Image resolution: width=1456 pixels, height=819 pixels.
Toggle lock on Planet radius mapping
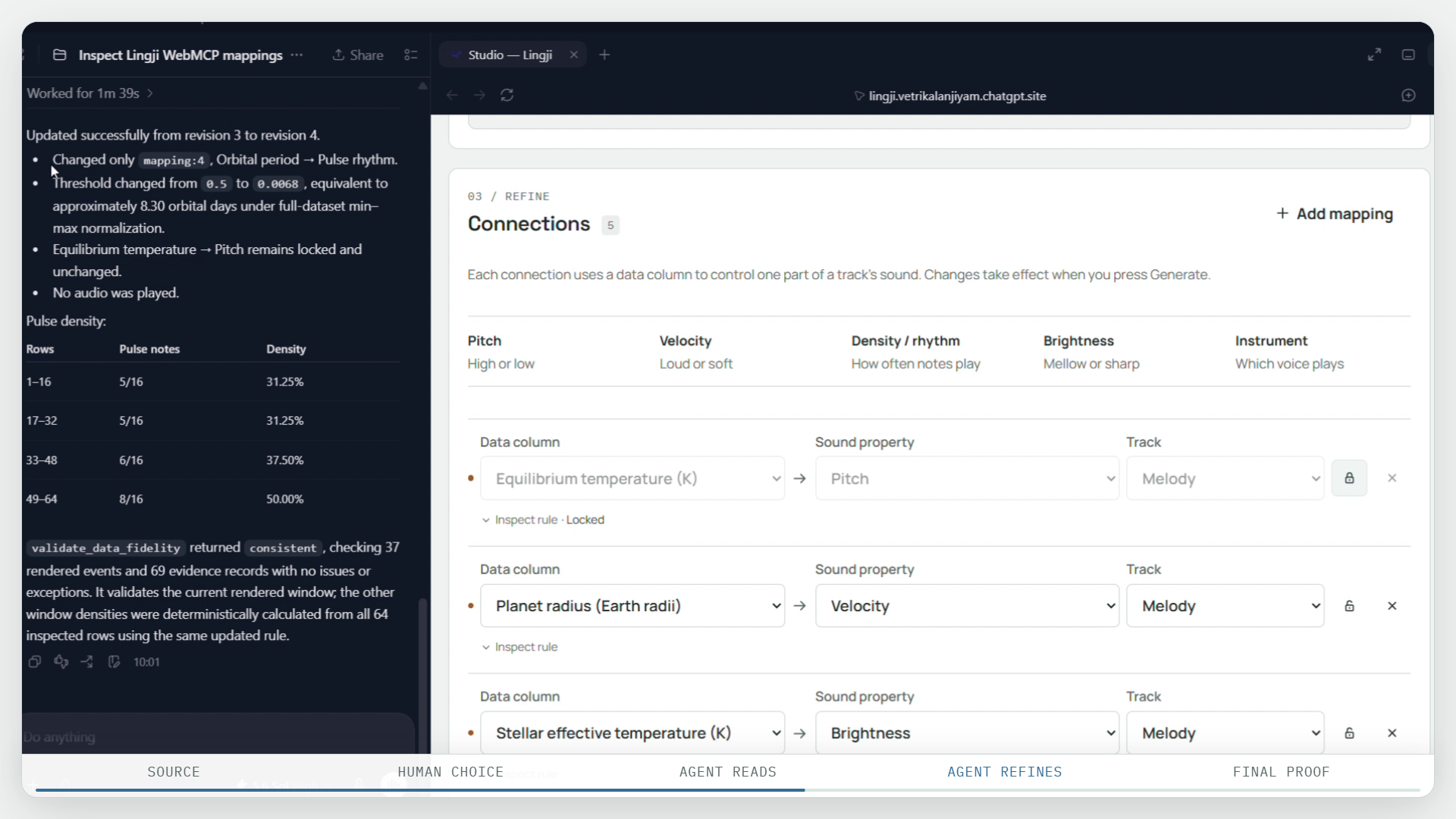pyautogui.click(x=1349, y=606)
